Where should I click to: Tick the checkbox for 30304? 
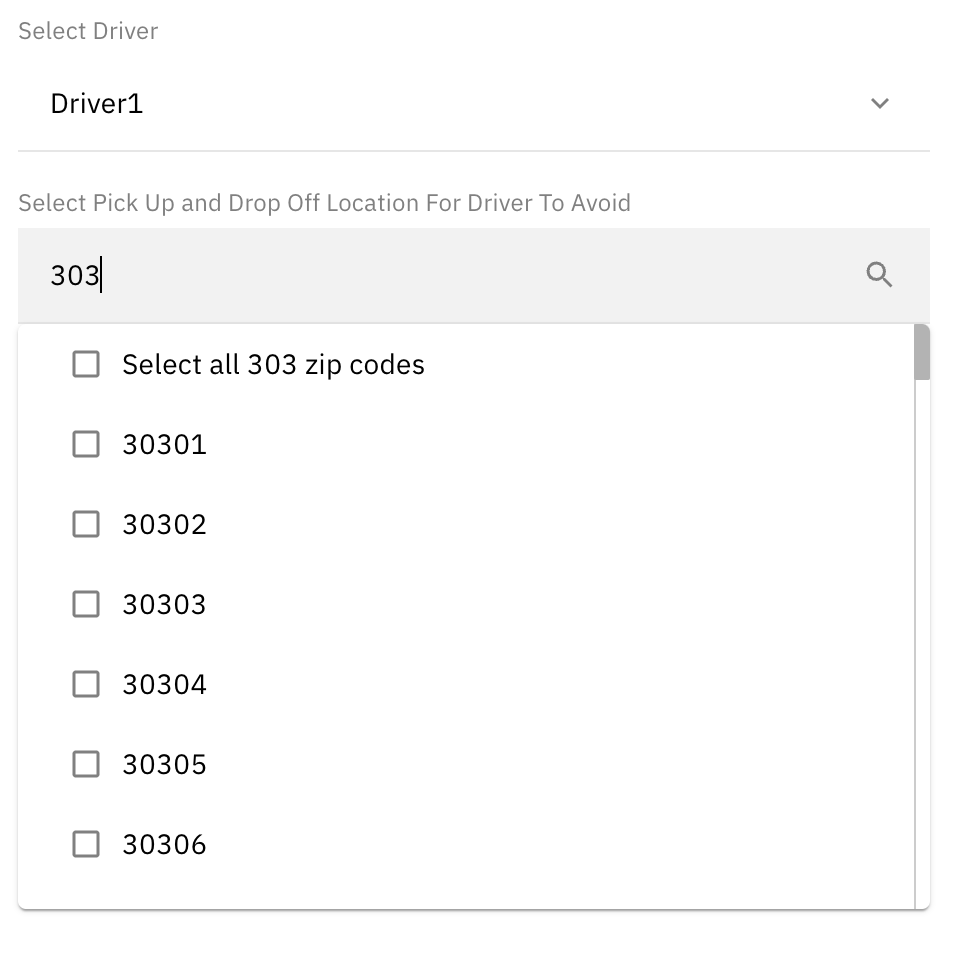click(x=85, y=684)
